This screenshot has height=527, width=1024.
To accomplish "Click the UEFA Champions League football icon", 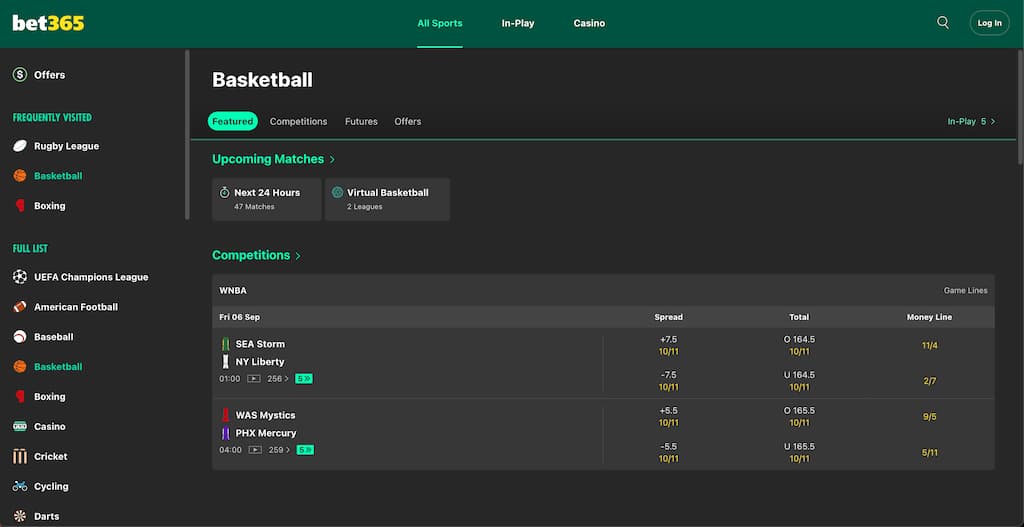I will point(20,277).
